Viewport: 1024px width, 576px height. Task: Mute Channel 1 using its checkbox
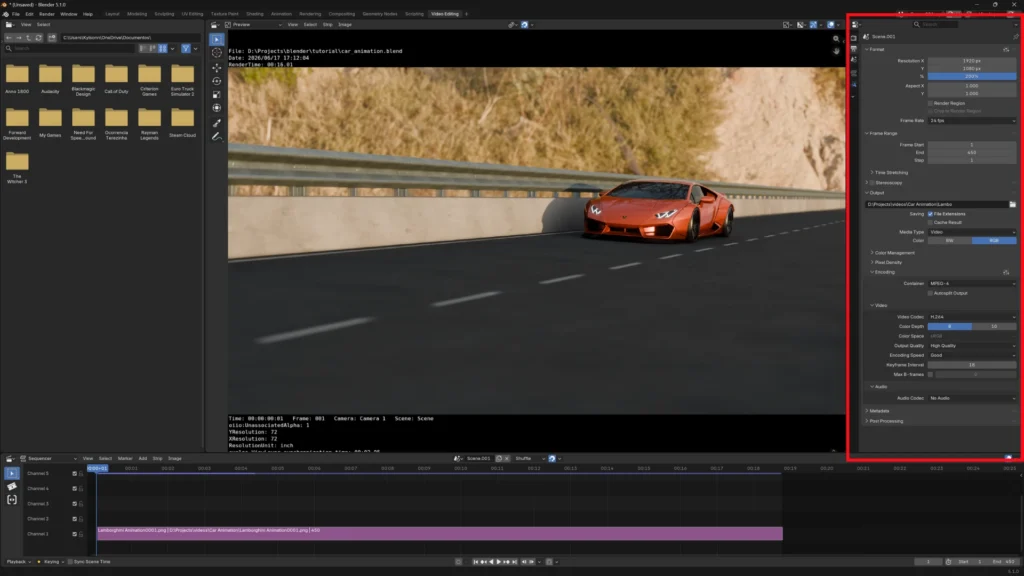(x=74, y=534)
